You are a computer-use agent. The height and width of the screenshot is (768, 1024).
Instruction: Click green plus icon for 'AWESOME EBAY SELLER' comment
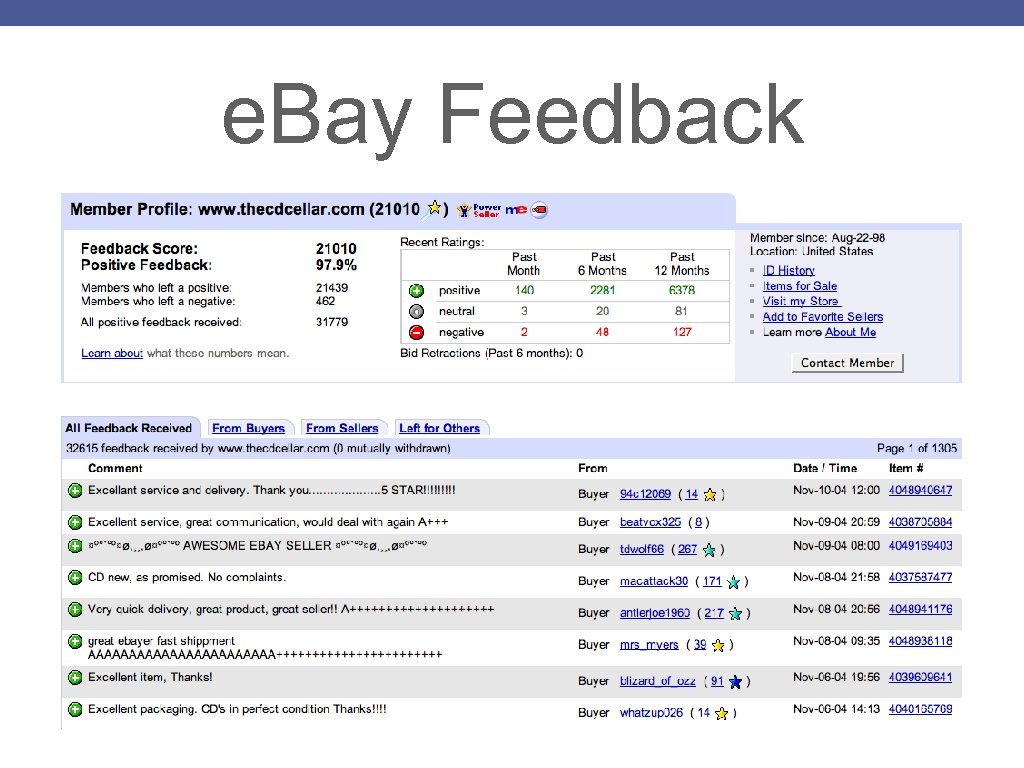coord(75,546)
